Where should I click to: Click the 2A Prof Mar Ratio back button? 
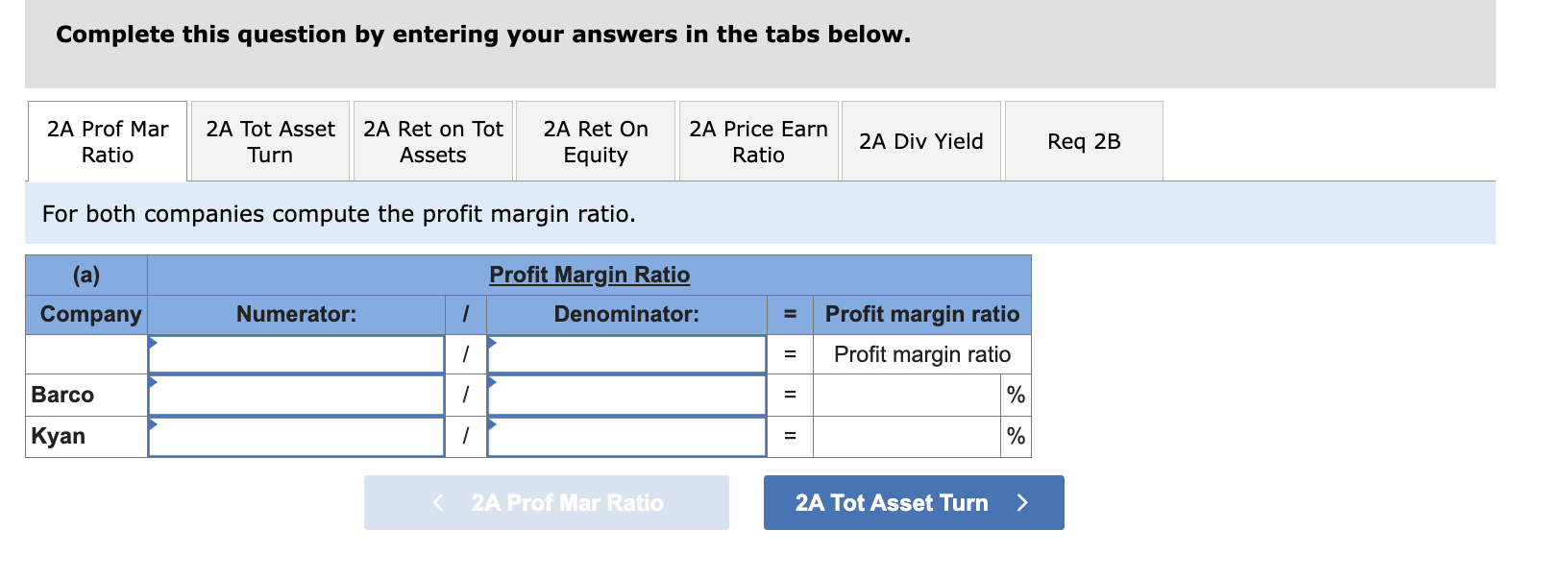click(x=546, y=502)
